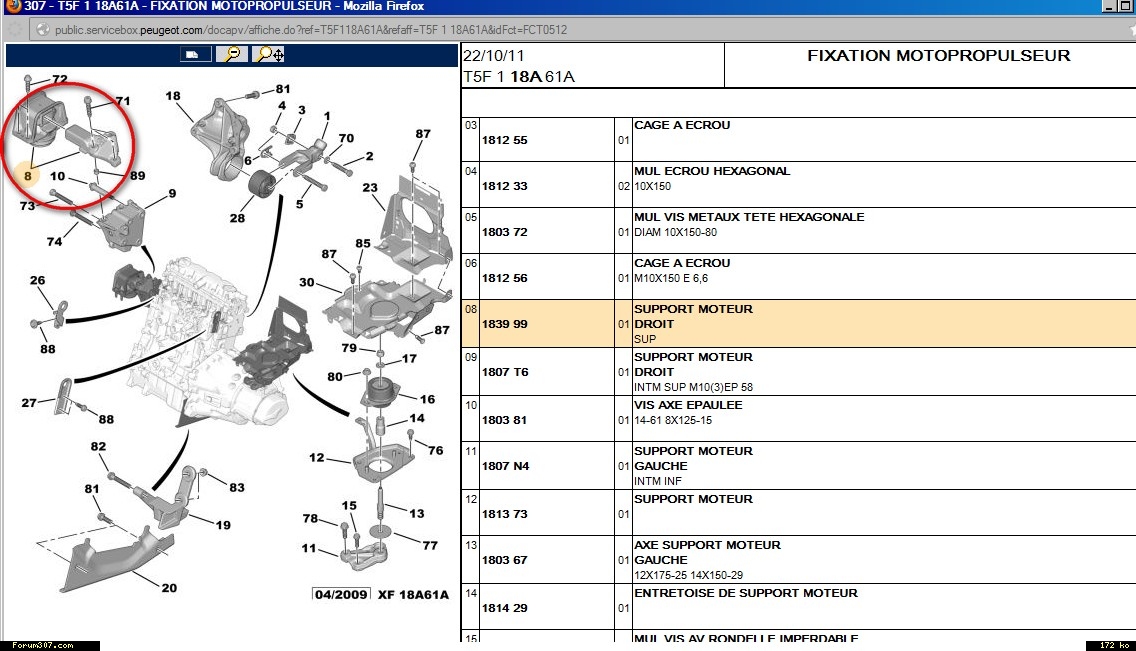1136x651 pixels.
Task: Pick callout 73 on the diagram
Action: click(x=28, y=206)
